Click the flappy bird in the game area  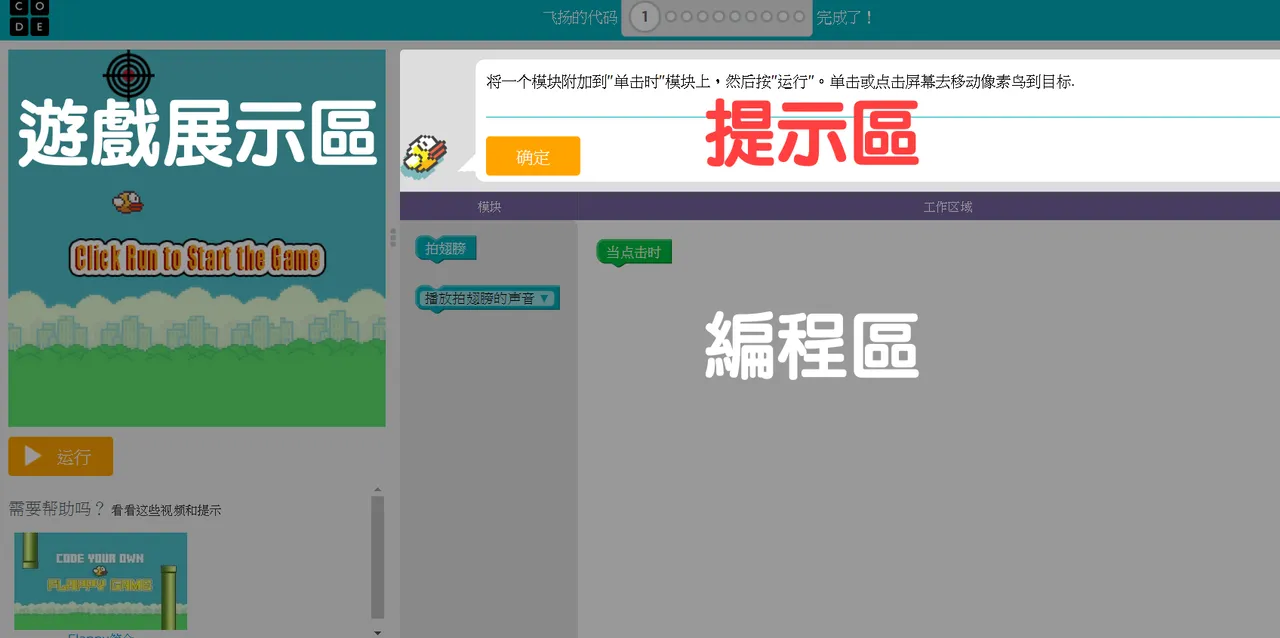(x=127, y=203)
